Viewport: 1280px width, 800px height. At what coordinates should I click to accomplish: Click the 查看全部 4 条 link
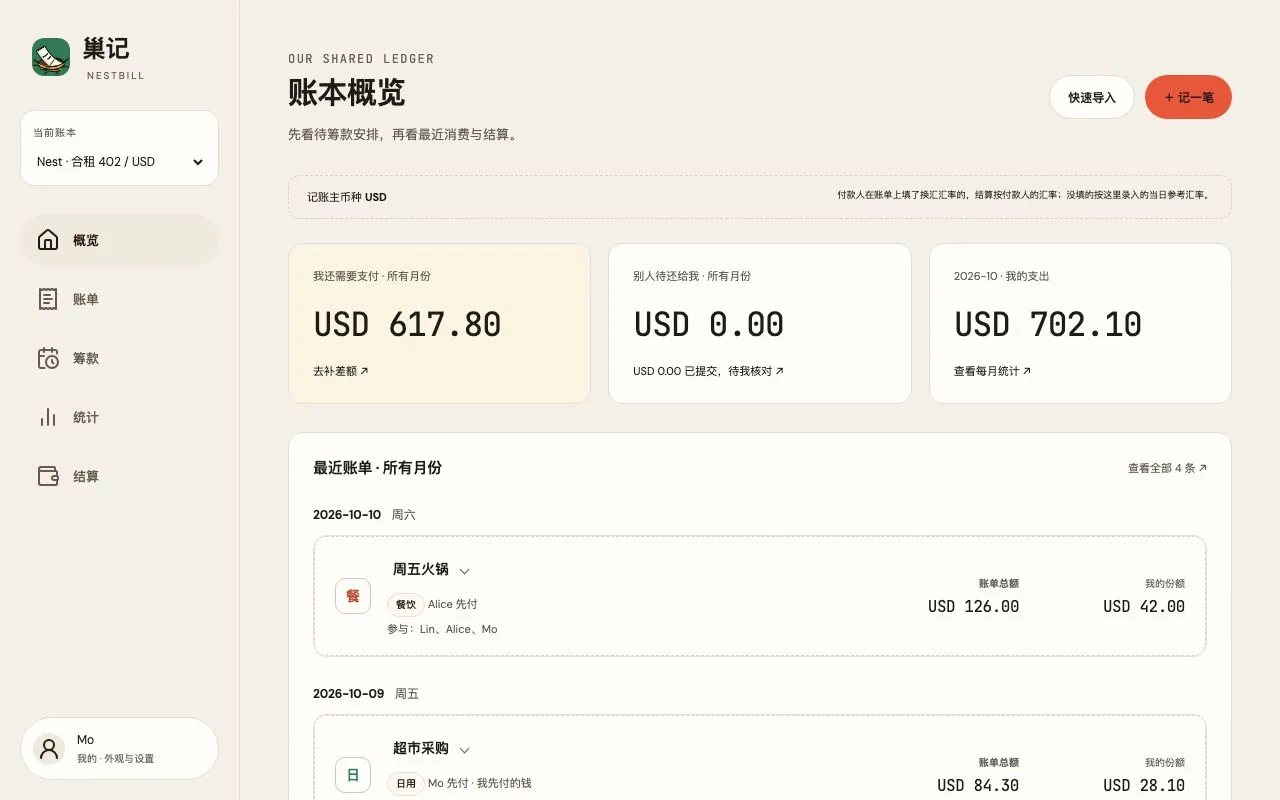(1167, 468)
